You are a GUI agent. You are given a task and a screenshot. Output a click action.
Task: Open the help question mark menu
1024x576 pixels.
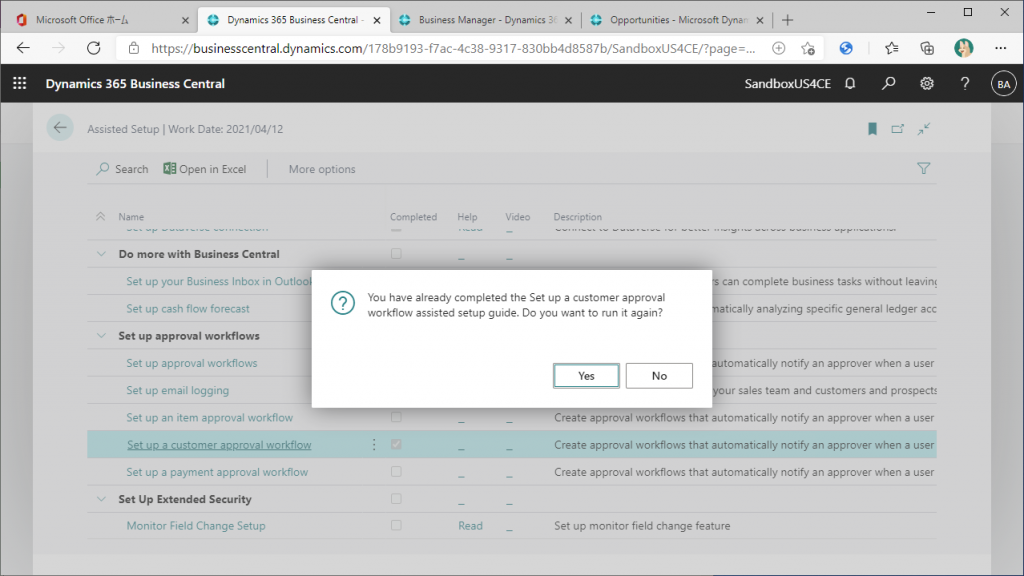(965, 84)
